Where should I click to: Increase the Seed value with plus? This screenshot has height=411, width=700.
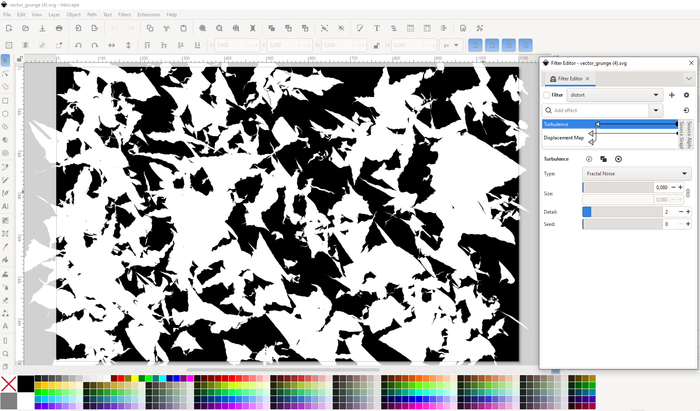[688, 224]
